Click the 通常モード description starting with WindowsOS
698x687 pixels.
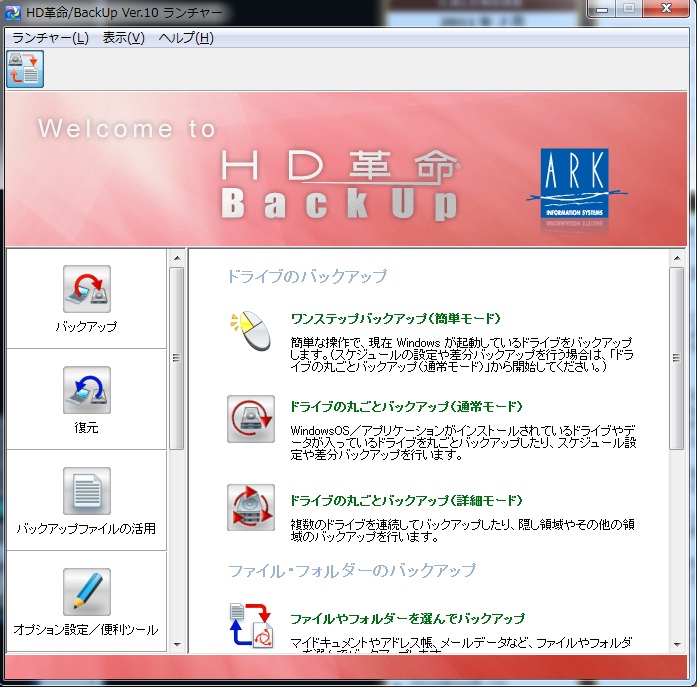tap(463, 443)
